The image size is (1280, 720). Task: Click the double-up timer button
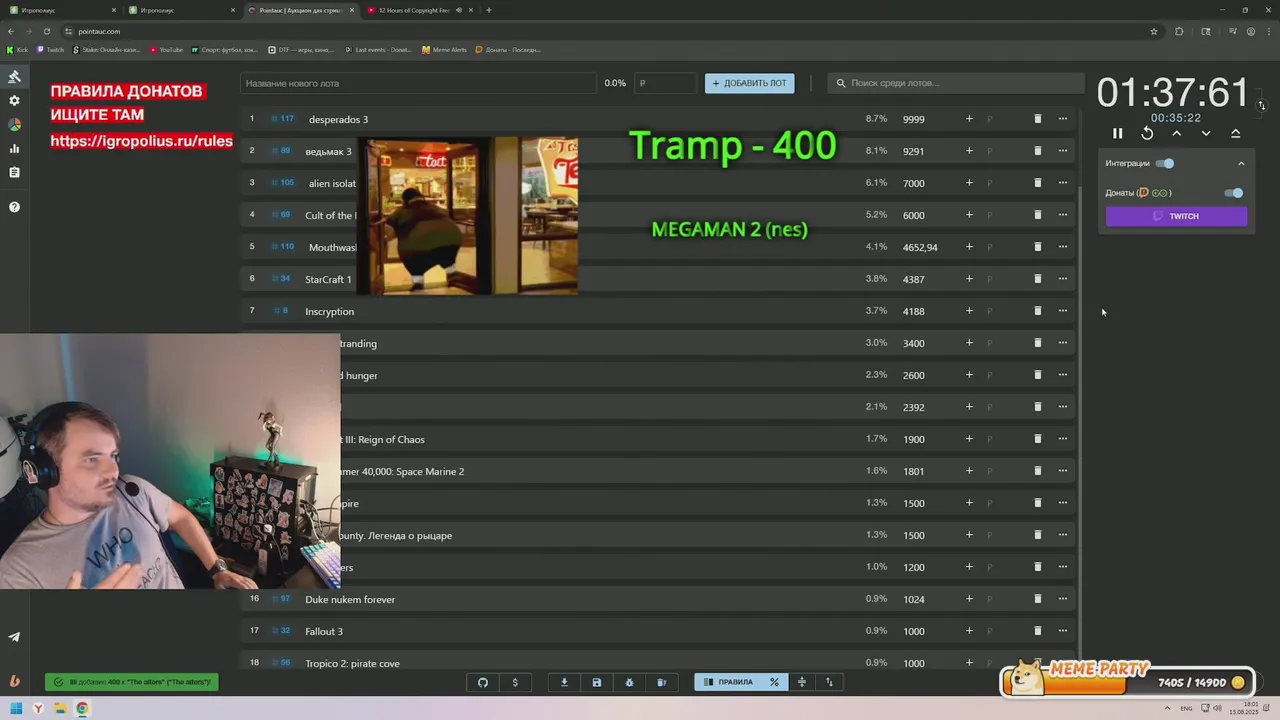[1235, 133]
